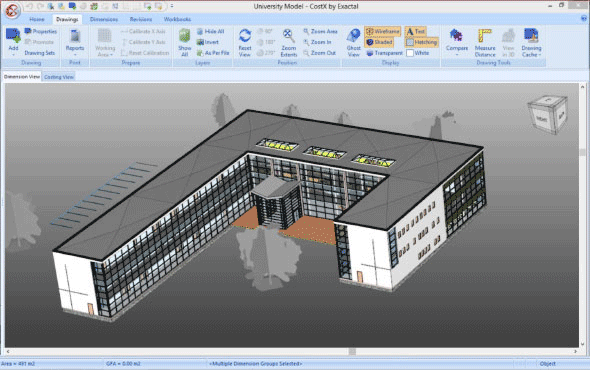Screen dimensions: 590x370
Task: Select the Zoom Area tool
Action: click(320, 31)
